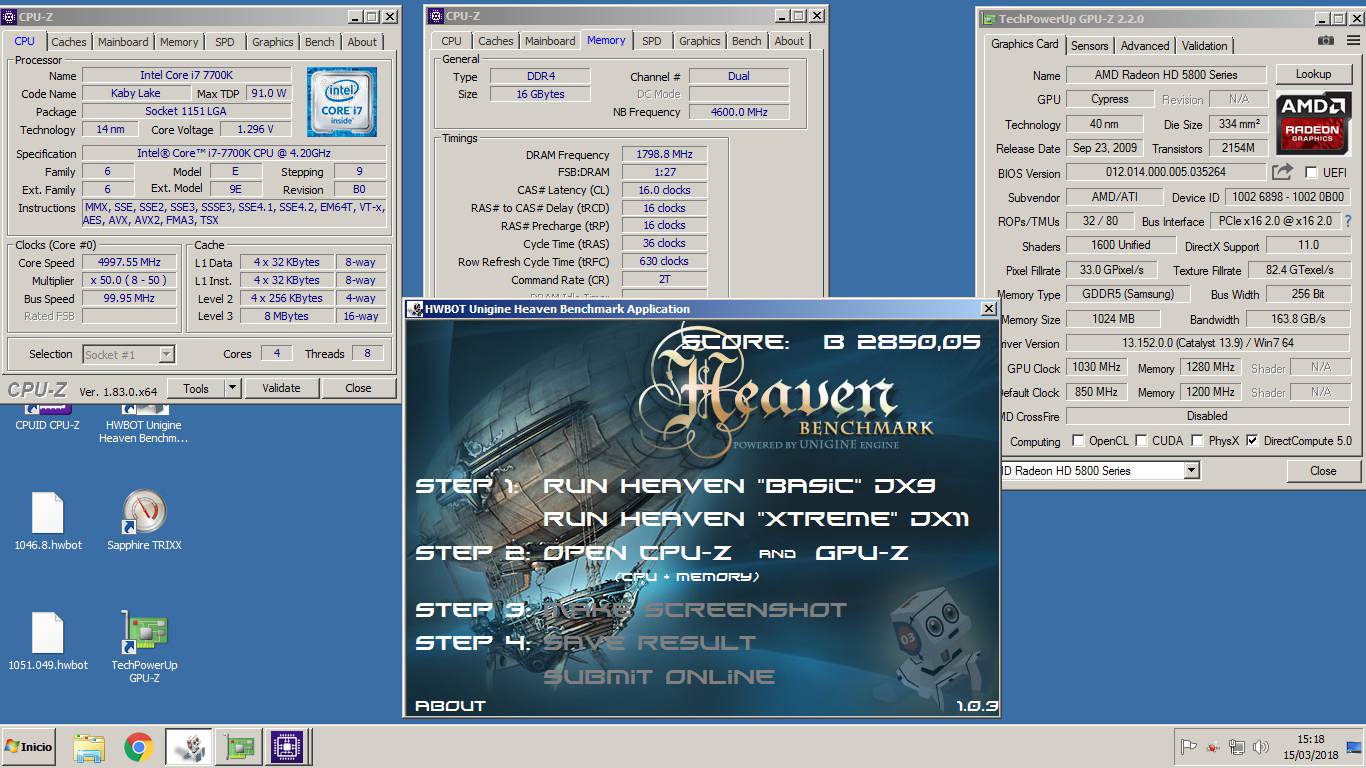Switch to Caches tab in left CPU-Z
This screenshot has width=1366, height=768.
click(x=69, y=42)
